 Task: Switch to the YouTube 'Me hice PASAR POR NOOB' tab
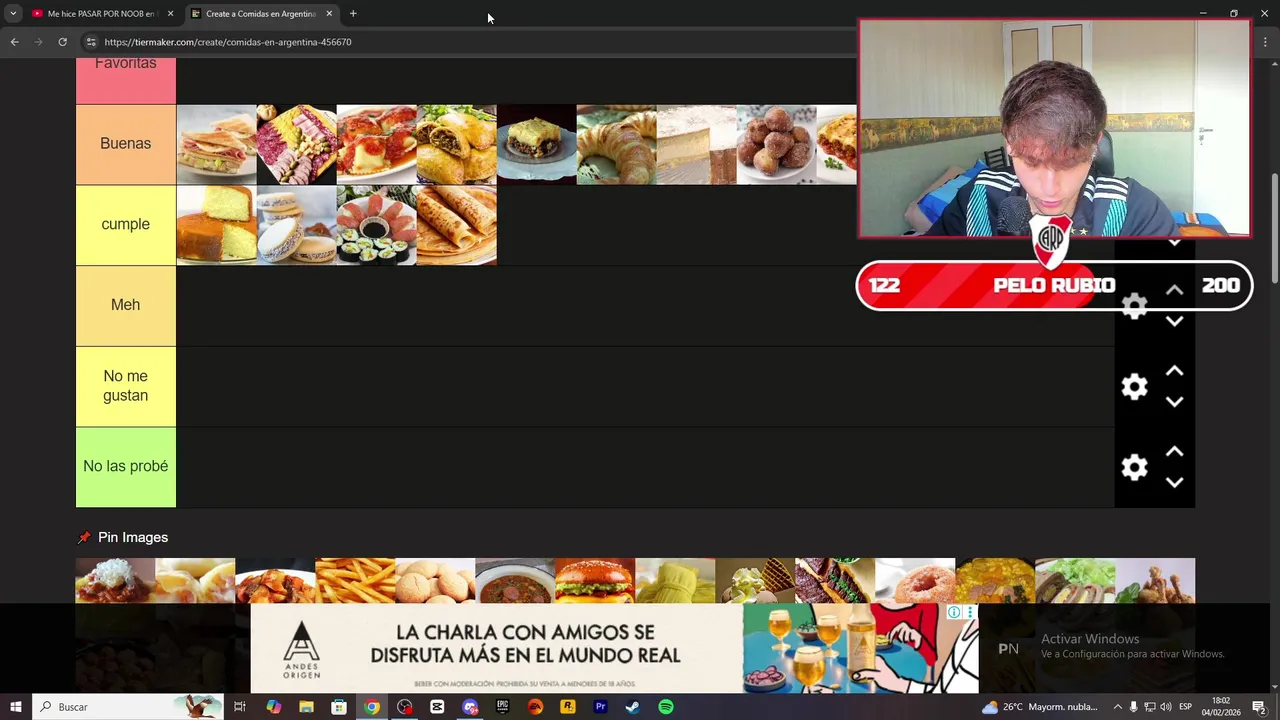pyautogui.click(x=101, y=14)
